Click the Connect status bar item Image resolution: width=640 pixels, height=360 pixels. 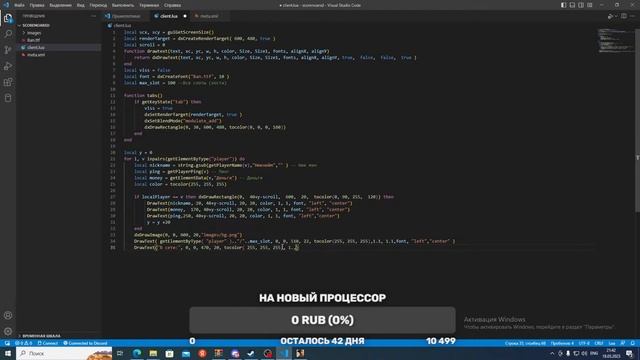[48, 343]
